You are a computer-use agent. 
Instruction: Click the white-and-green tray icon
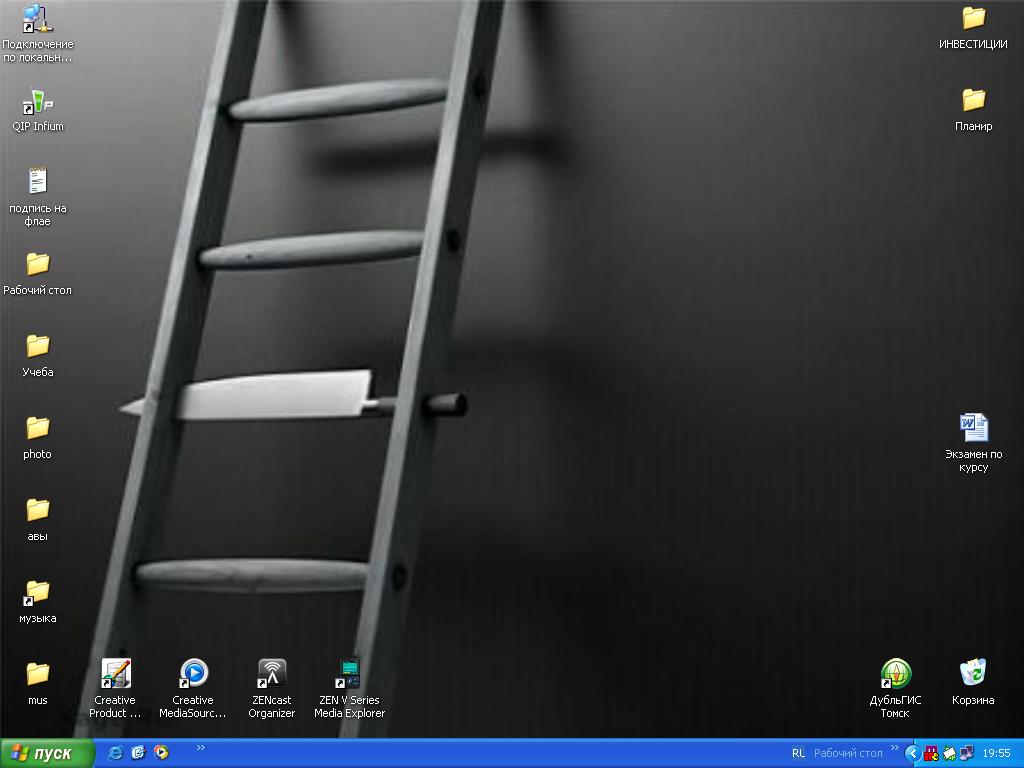(x=949, y=754)
